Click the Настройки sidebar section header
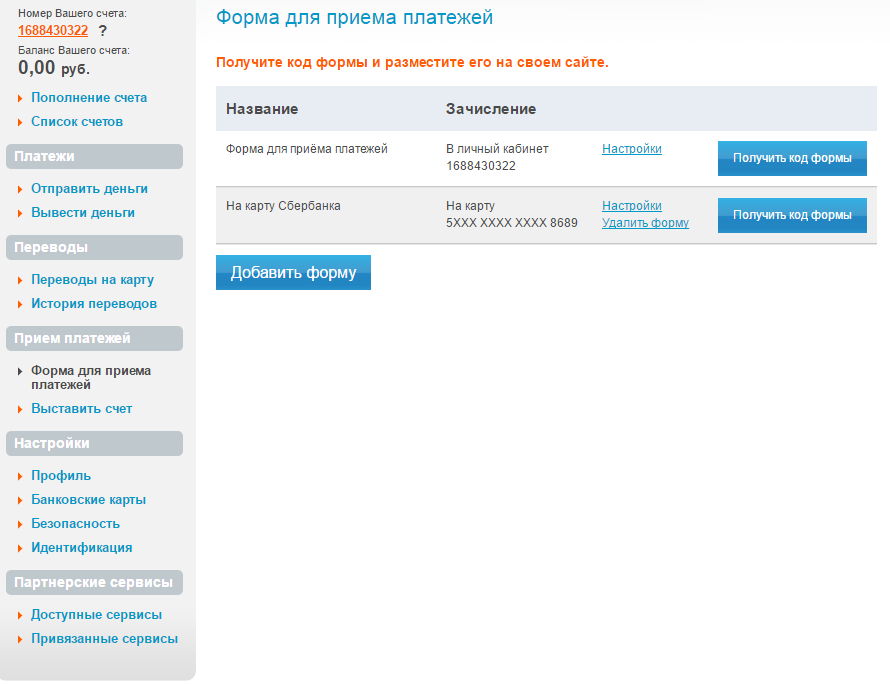This screenshot has height=684, width=890. tap(94, 443)
